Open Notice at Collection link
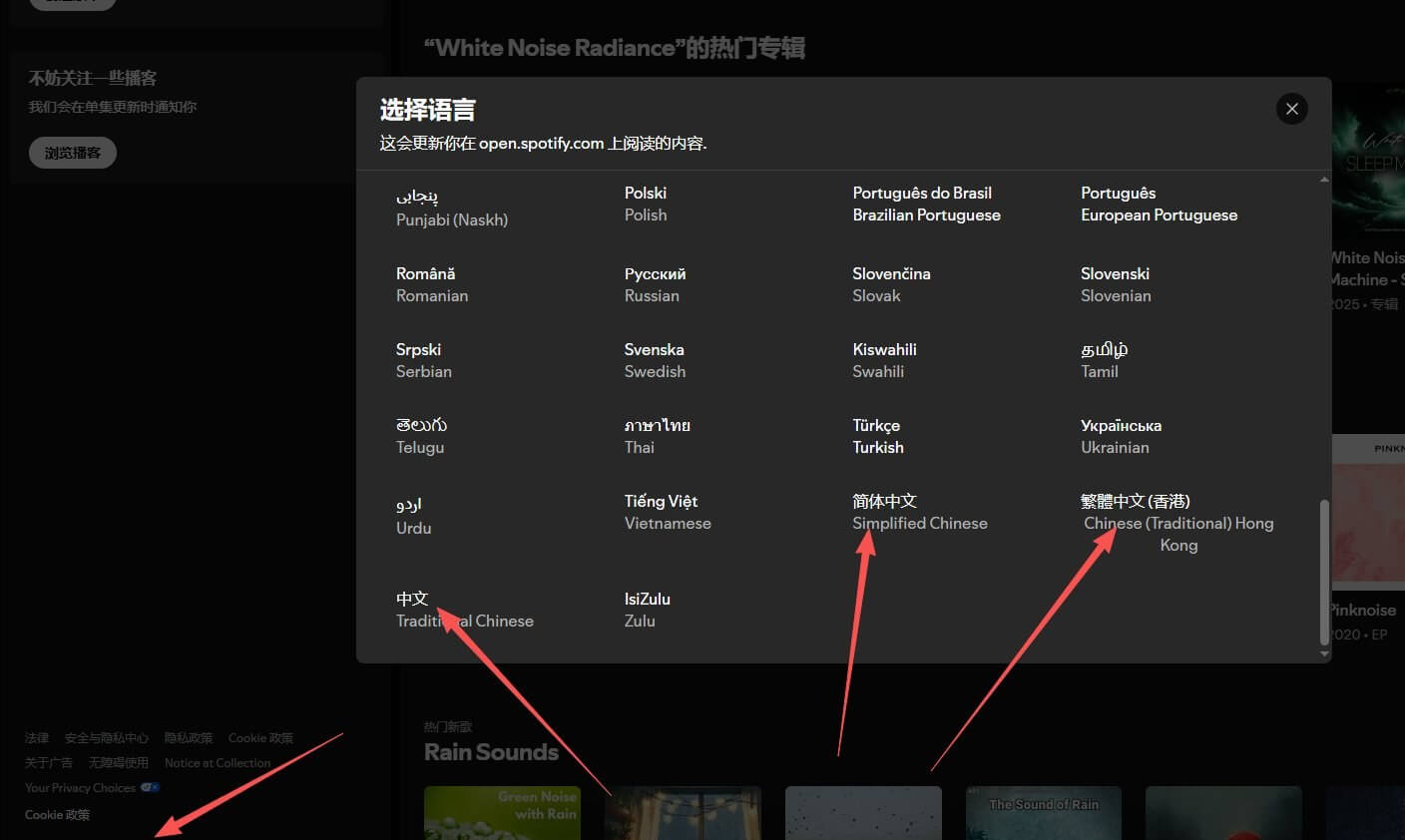Screen dimensions: 1405x840 point(218,763)
